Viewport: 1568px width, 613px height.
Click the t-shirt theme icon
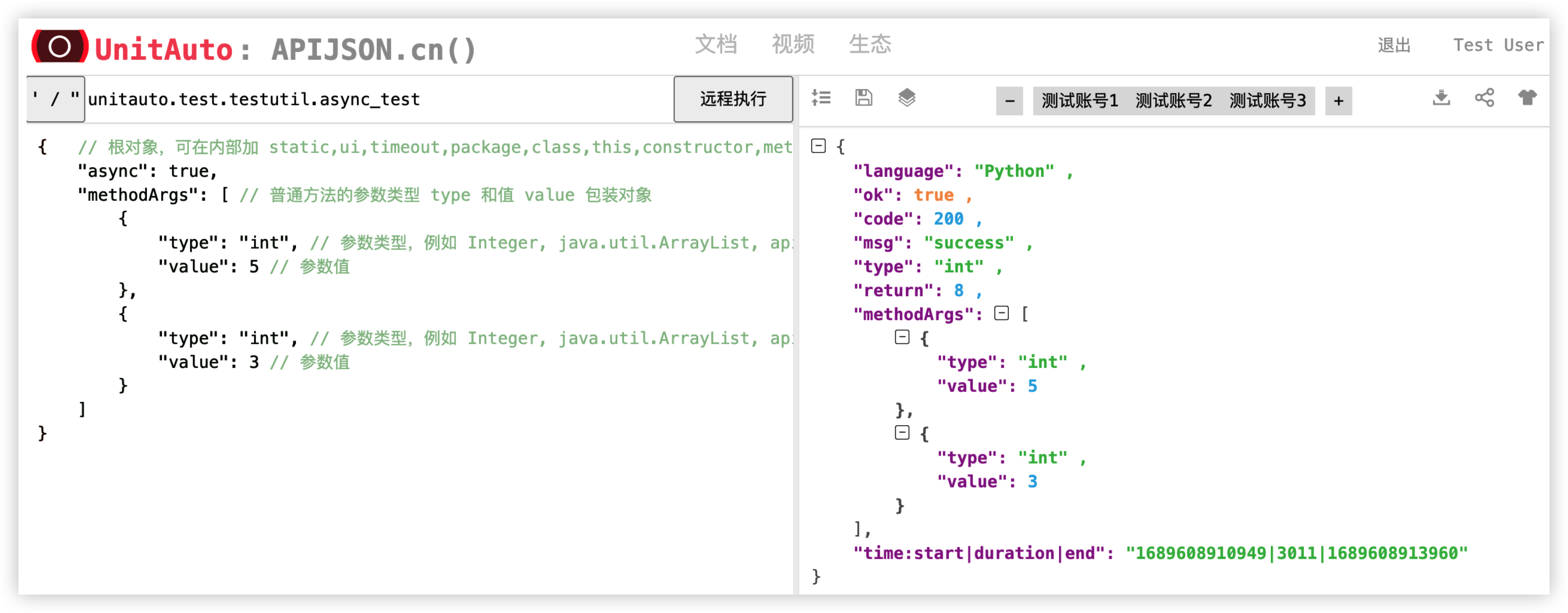[1527, 97]
